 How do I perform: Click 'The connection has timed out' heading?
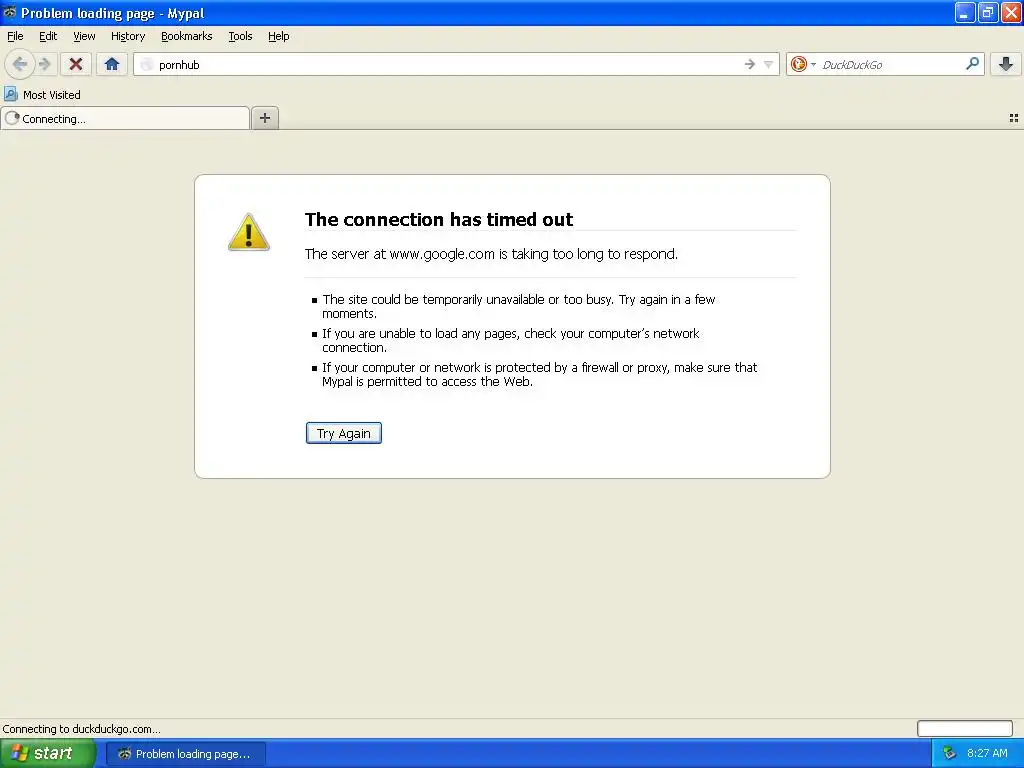pos(439,219)
